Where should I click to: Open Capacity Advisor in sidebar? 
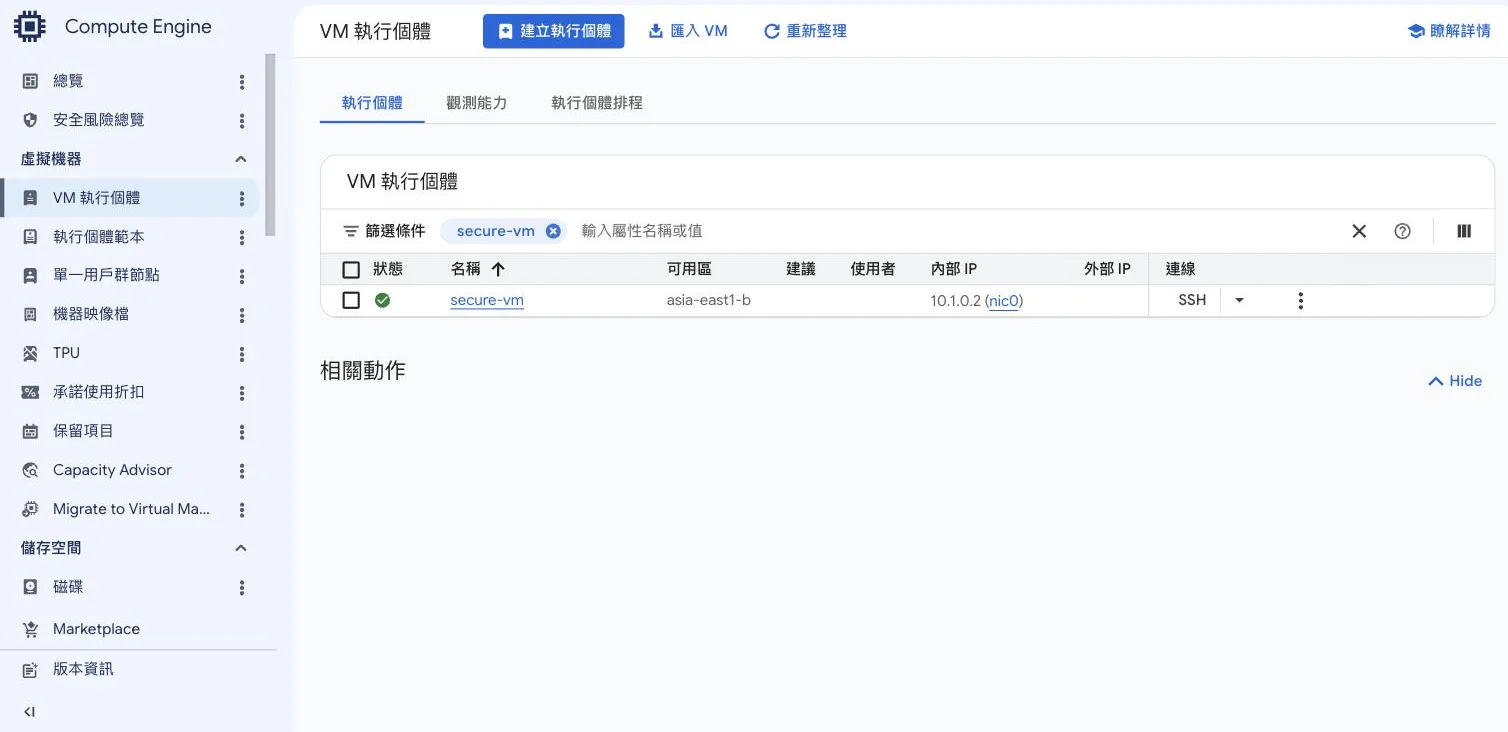click(x=112, y=470)
